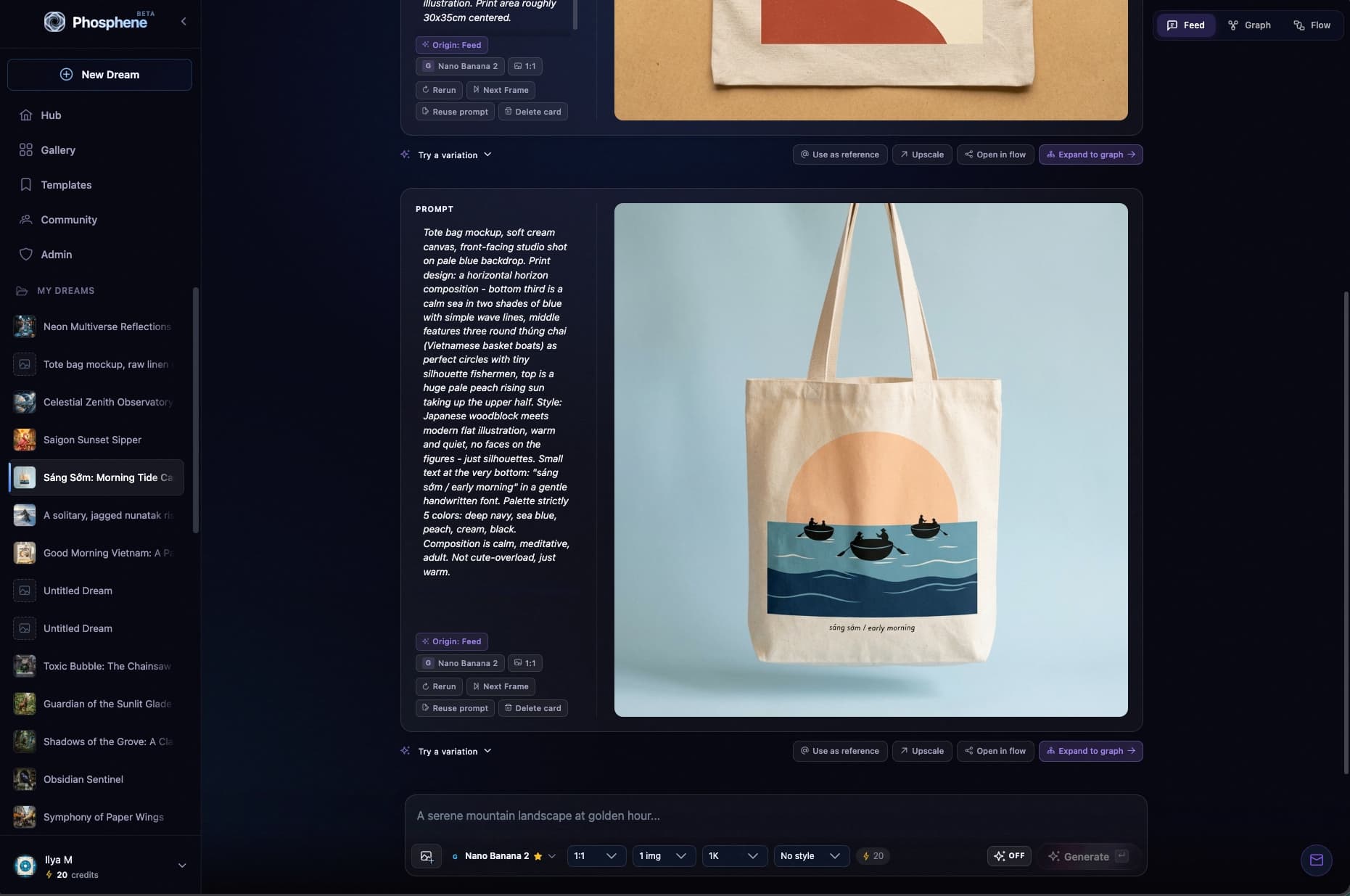This screenshot has width=1350, height=896.
Task: Open the 1K resolution dropdown
Action: [x=734, y=856]
